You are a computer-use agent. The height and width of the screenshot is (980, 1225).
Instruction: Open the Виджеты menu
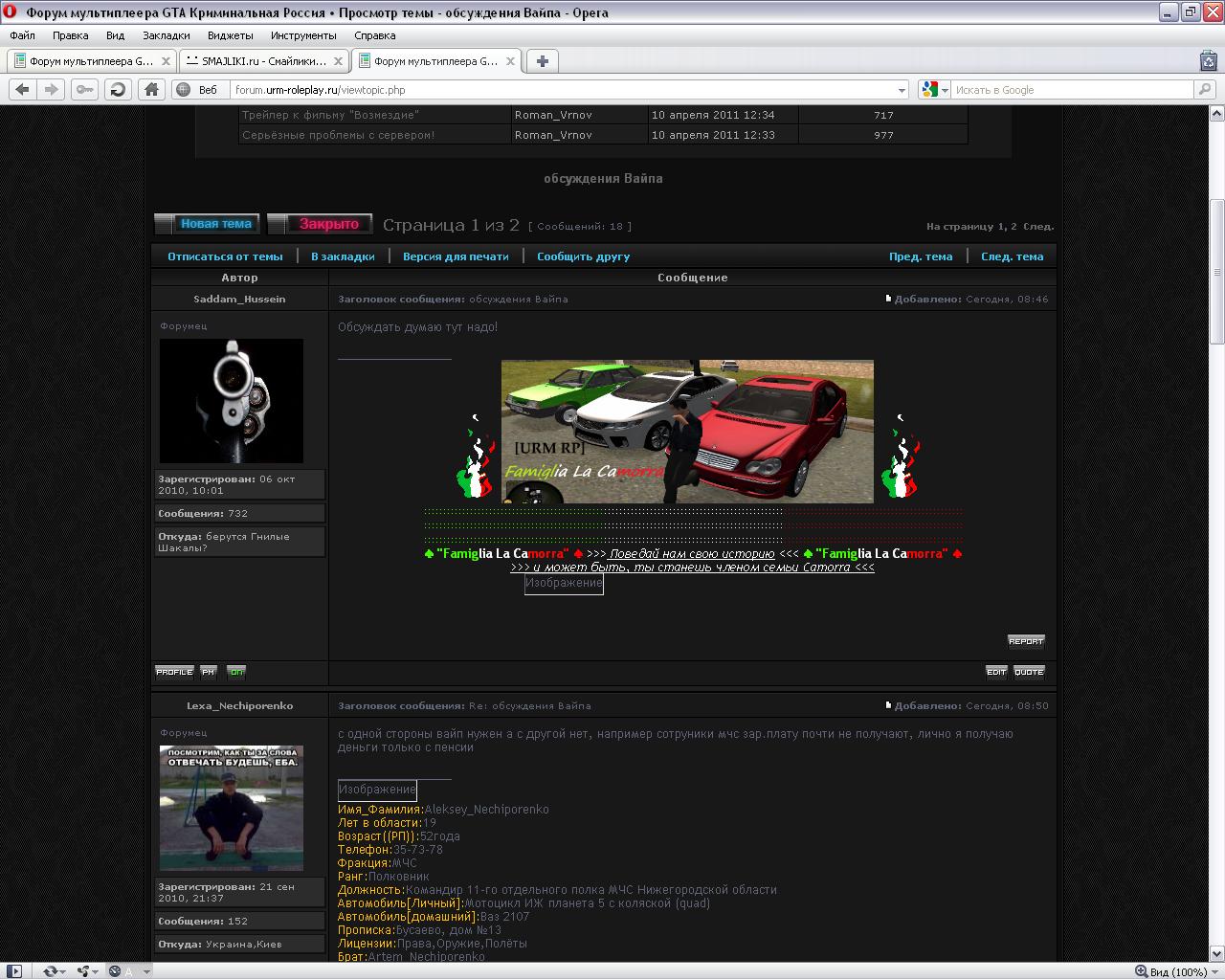tap(230, 35)
